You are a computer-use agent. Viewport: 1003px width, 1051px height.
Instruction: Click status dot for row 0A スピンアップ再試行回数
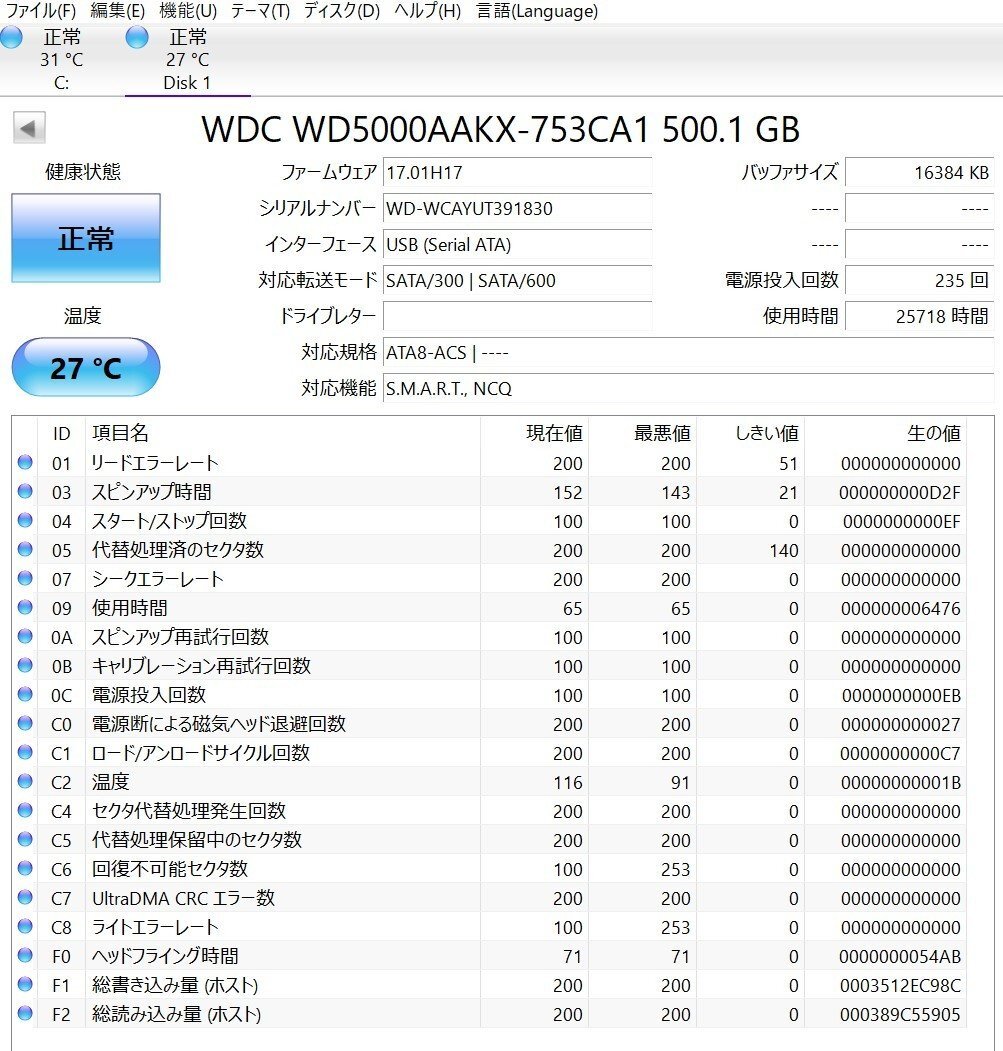(x=25, y=636)
